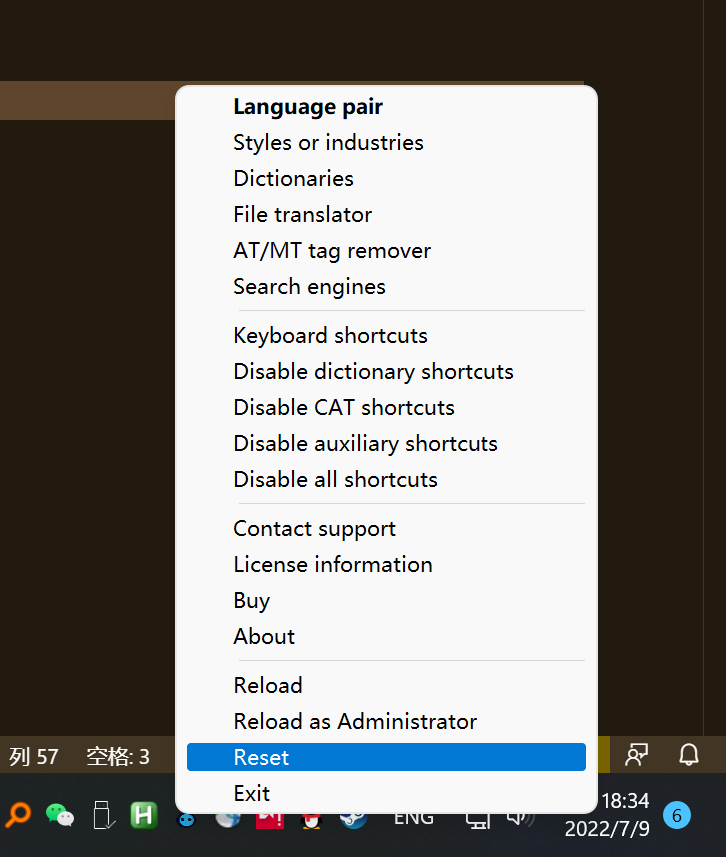Open the Search engines settings entry
Viewport: 726px width, 857px height.
coord(309,287)
